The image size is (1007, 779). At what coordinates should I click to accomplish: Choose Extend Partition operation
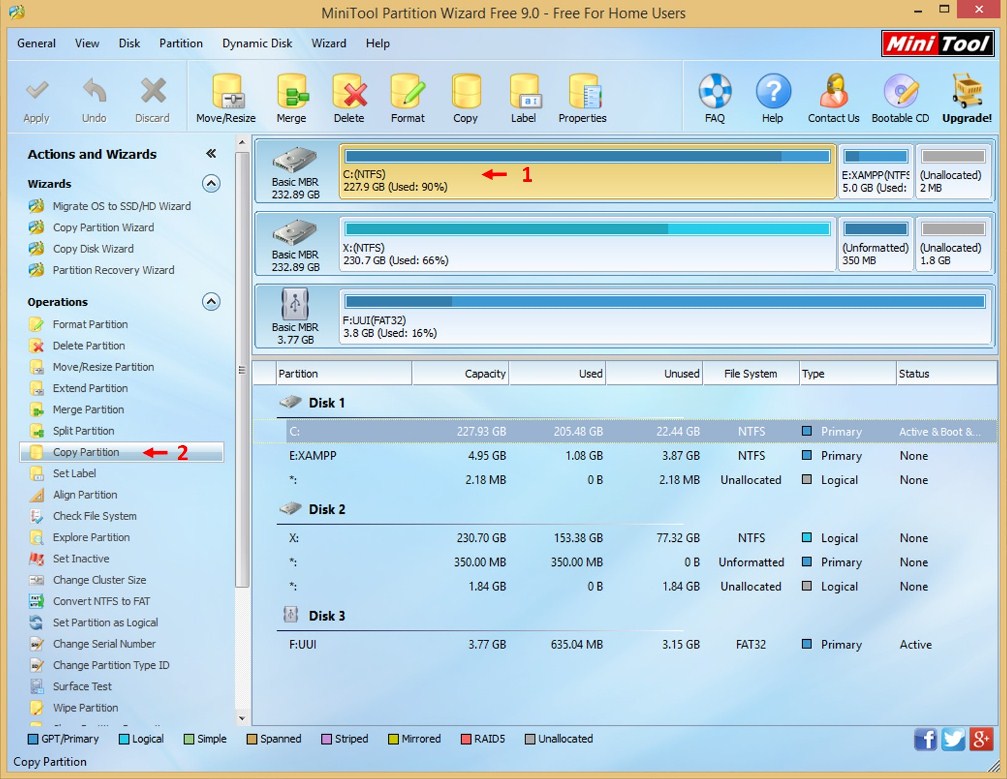click(x=90, y=388)
